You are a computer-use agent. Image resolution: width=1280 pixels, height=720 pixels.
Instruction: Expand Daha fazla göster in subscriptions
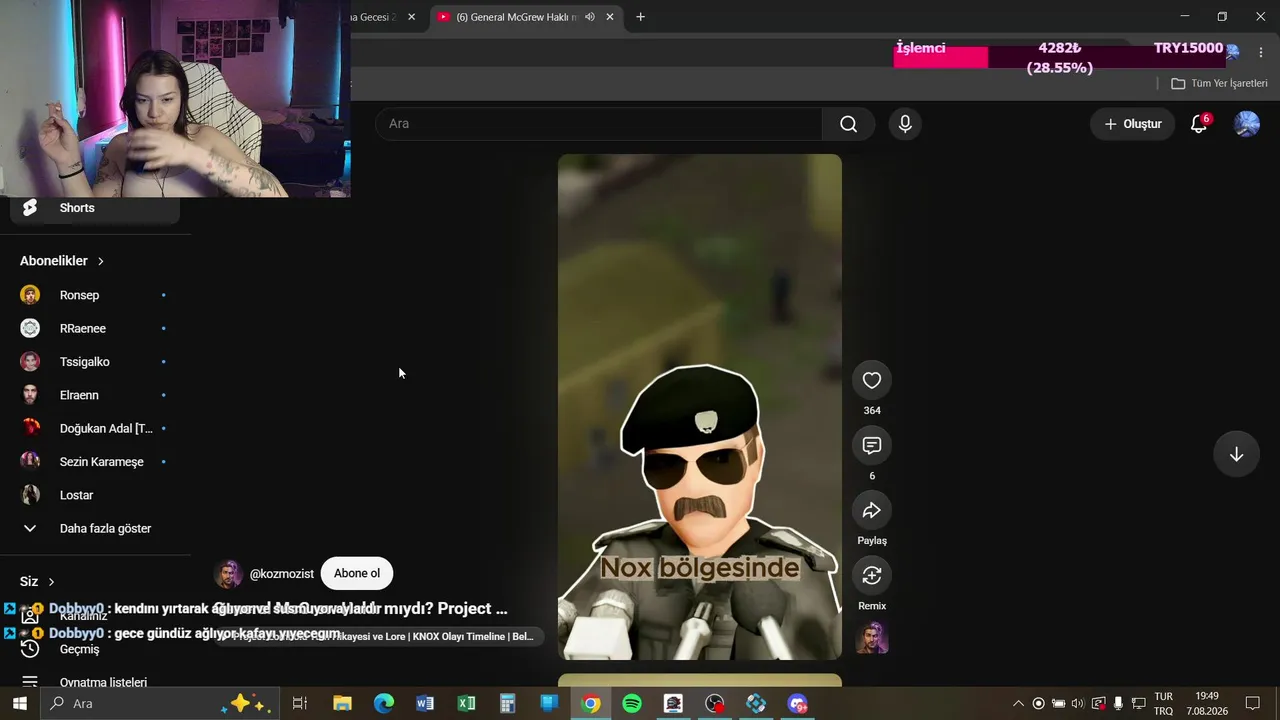tap(95, 528)
